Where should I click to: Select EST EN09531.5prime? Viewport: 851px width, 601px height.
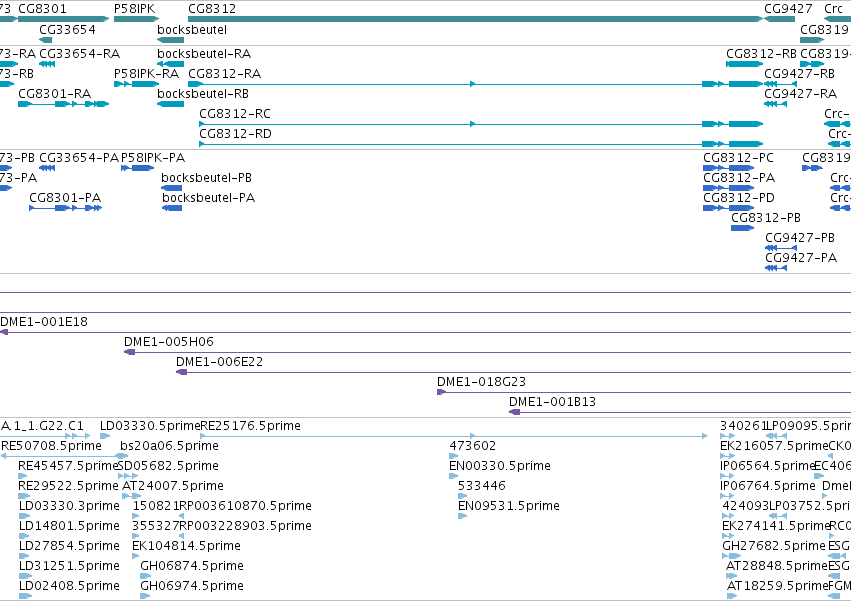click(x=462, y=516)
